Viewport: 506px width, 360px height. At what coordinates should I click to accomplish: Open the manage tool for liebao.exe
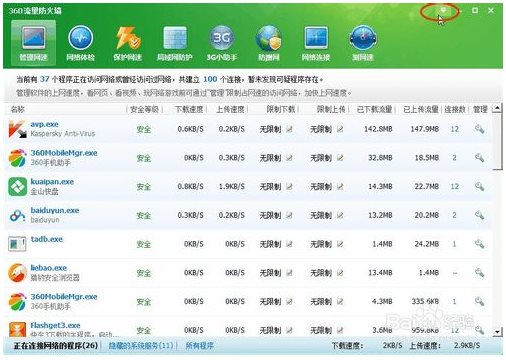[479, 273]
